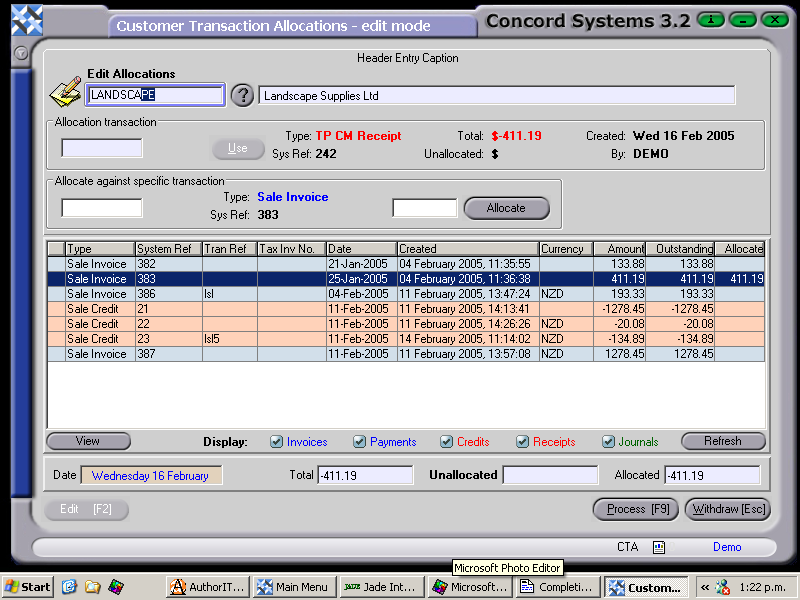Click the keypad icon beside CTA status text
This screenshot has width=800, height=600.
point(658,547)
